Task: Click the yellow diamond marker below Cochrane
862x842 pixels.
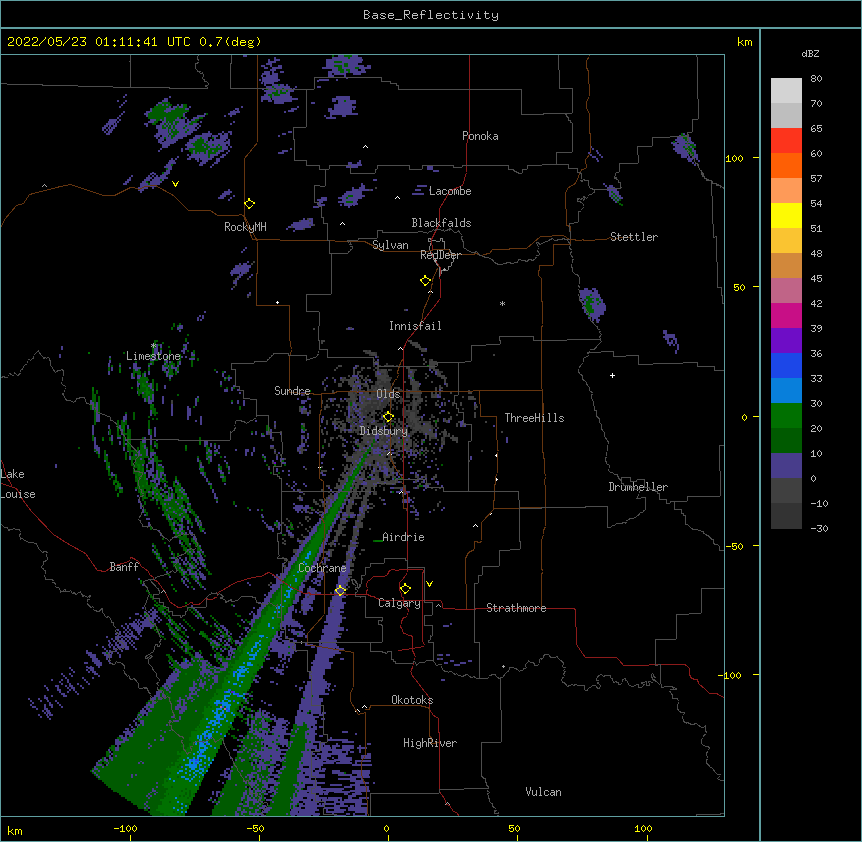Action: 340,591
